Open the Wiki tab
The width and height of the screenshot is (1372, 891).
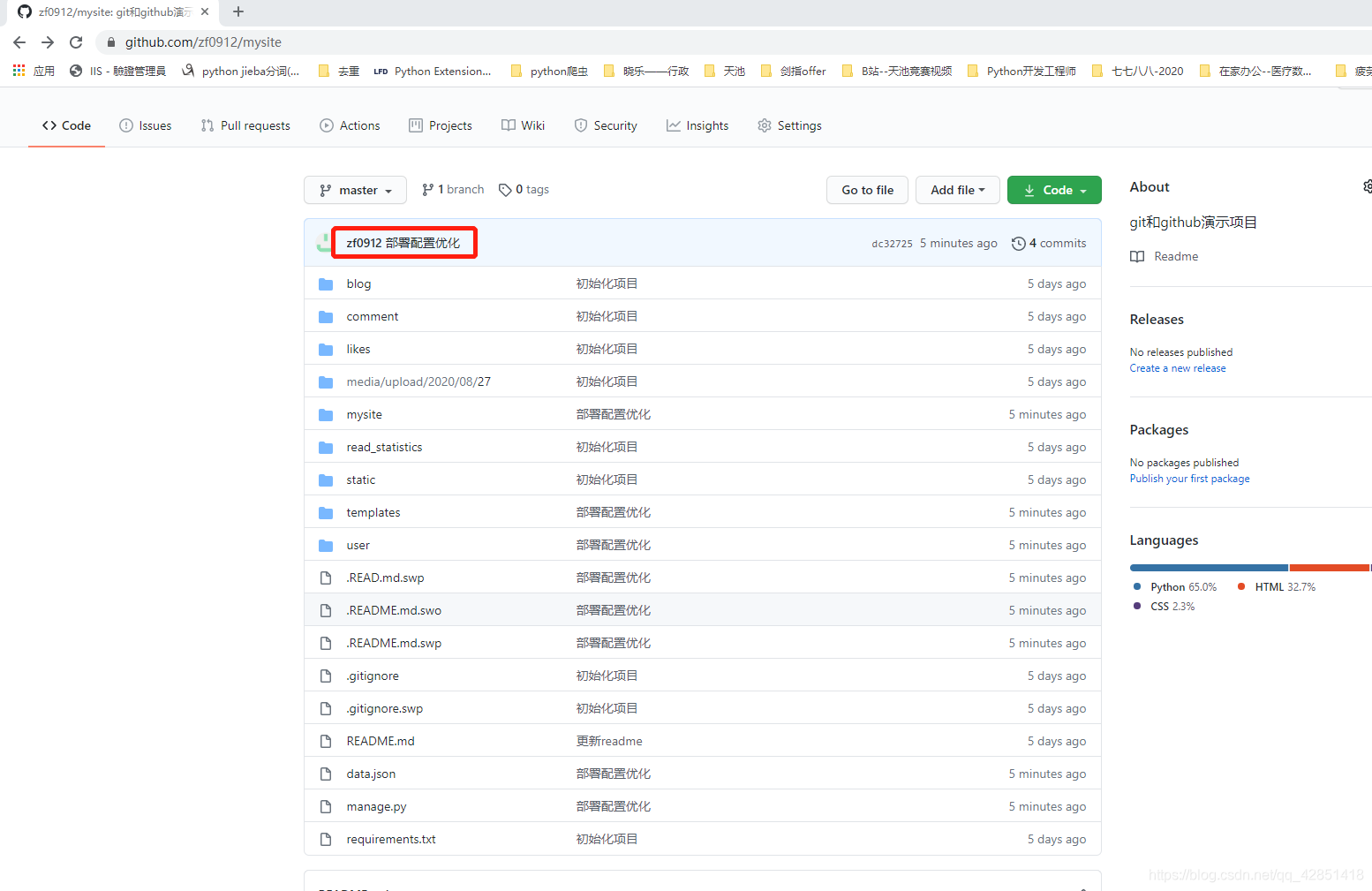pyautogui.click(x=523, y=125)
